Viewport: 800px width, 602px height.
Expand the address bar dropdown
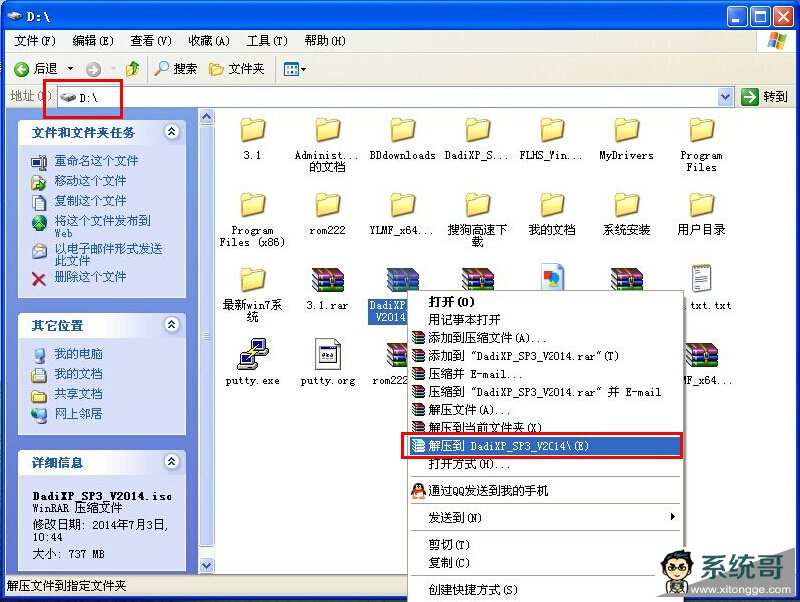point(725,96)
